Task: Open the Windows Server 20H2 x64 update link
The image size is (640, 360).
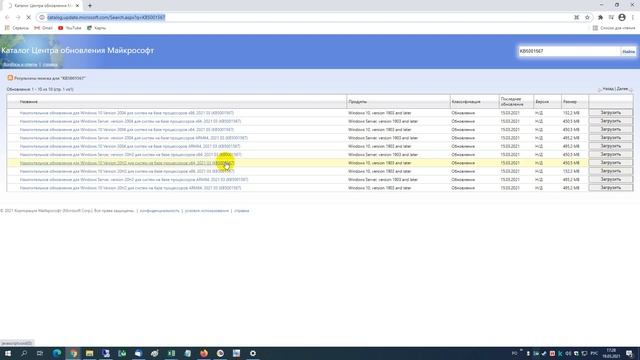Action: point(131,155)
